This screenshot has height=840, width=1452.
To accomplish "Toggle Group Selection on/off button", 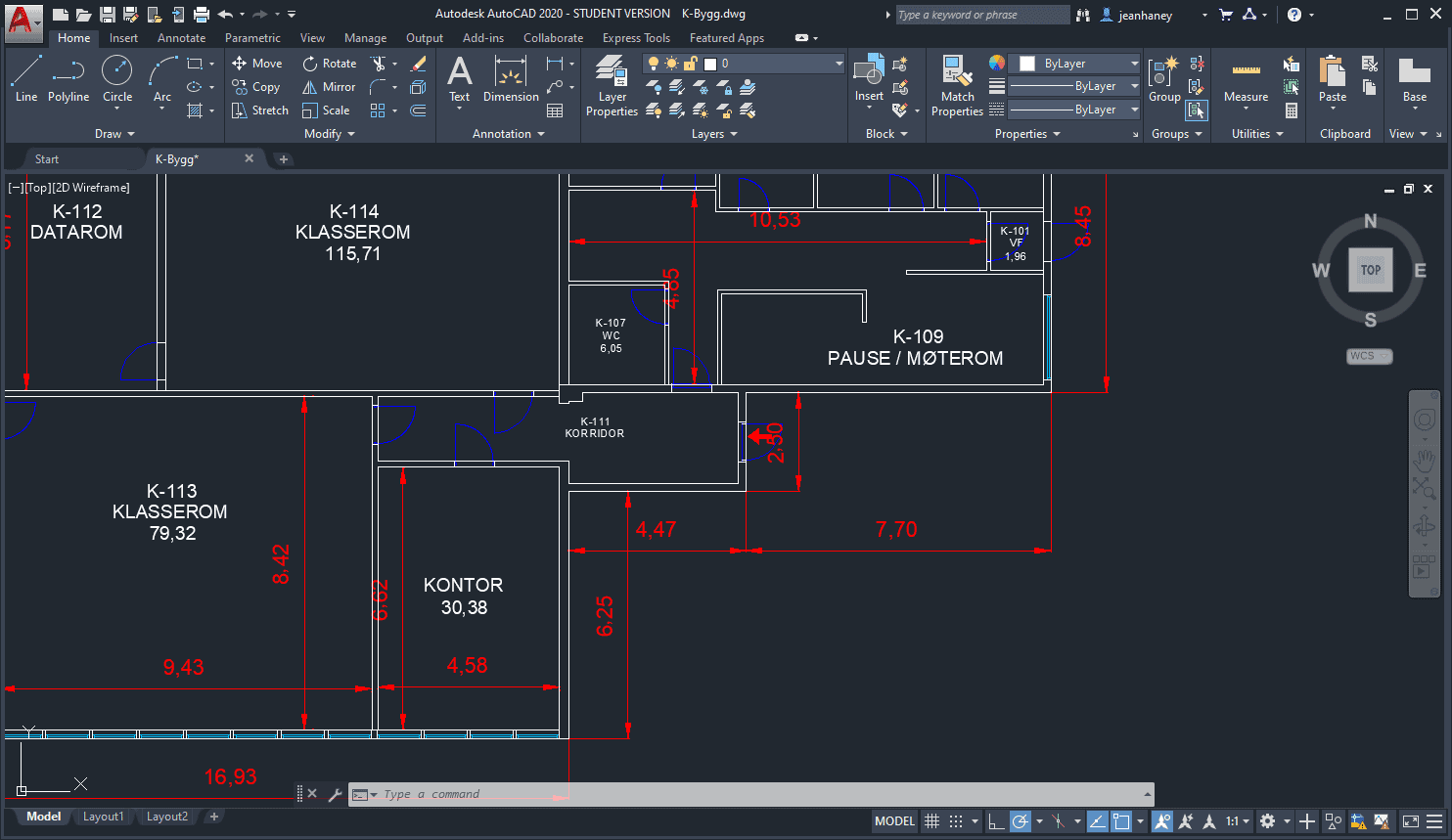I will (x=1196, y=111).
